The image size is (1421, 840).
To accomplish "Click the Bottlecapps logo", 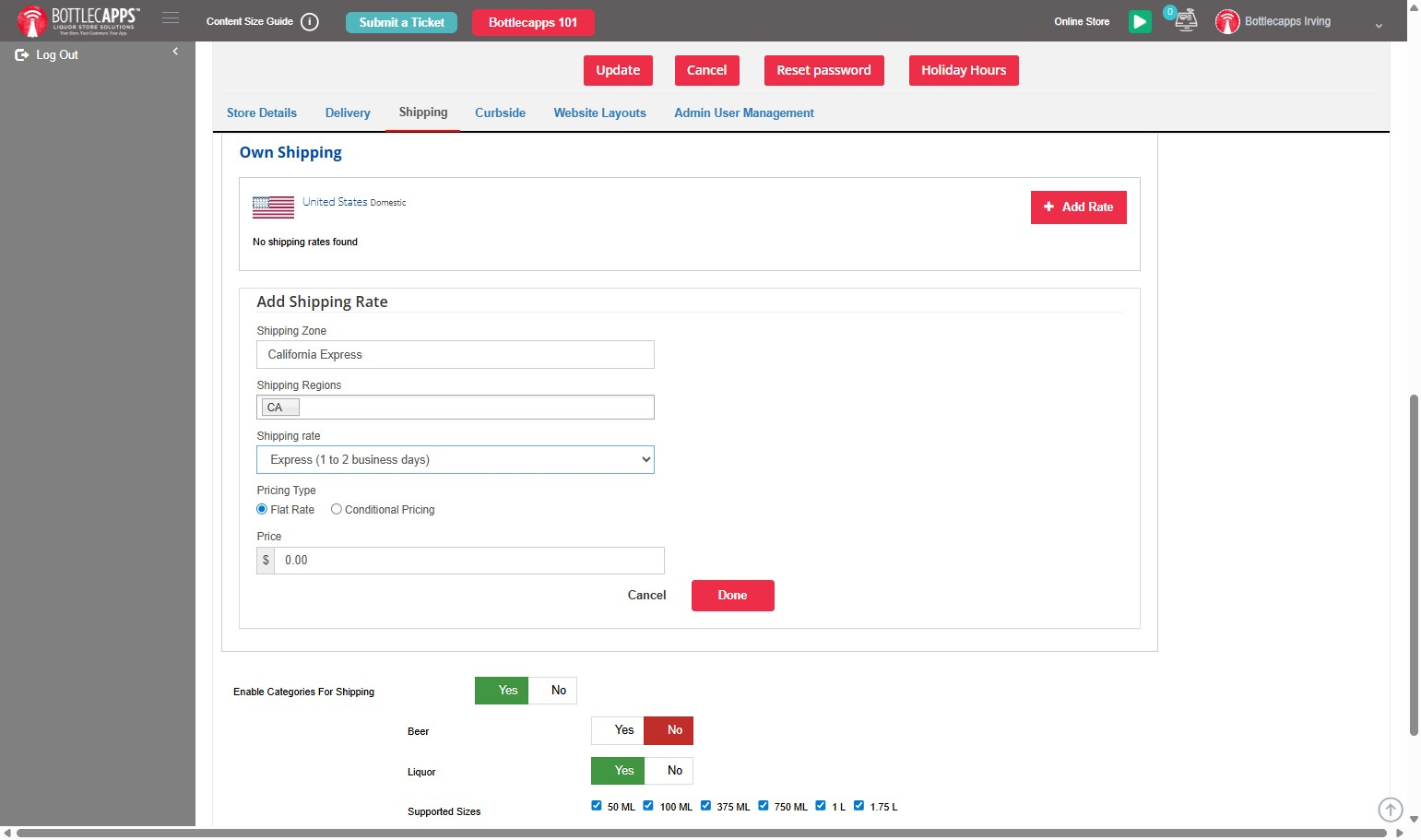I will pos(78,20).
